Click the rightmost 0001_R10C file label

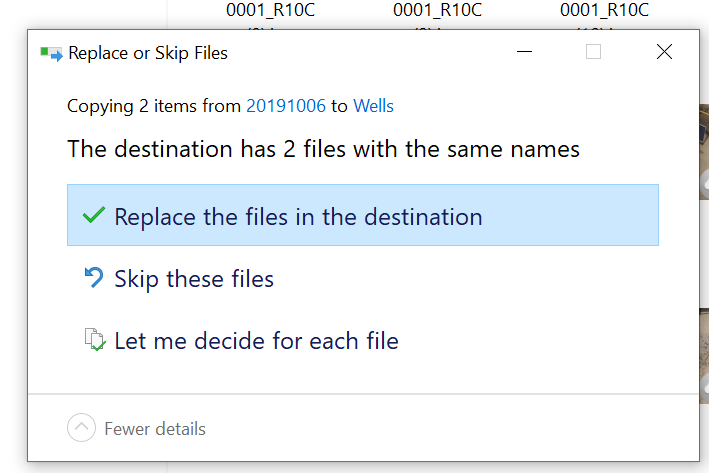[x=604, y=10]
